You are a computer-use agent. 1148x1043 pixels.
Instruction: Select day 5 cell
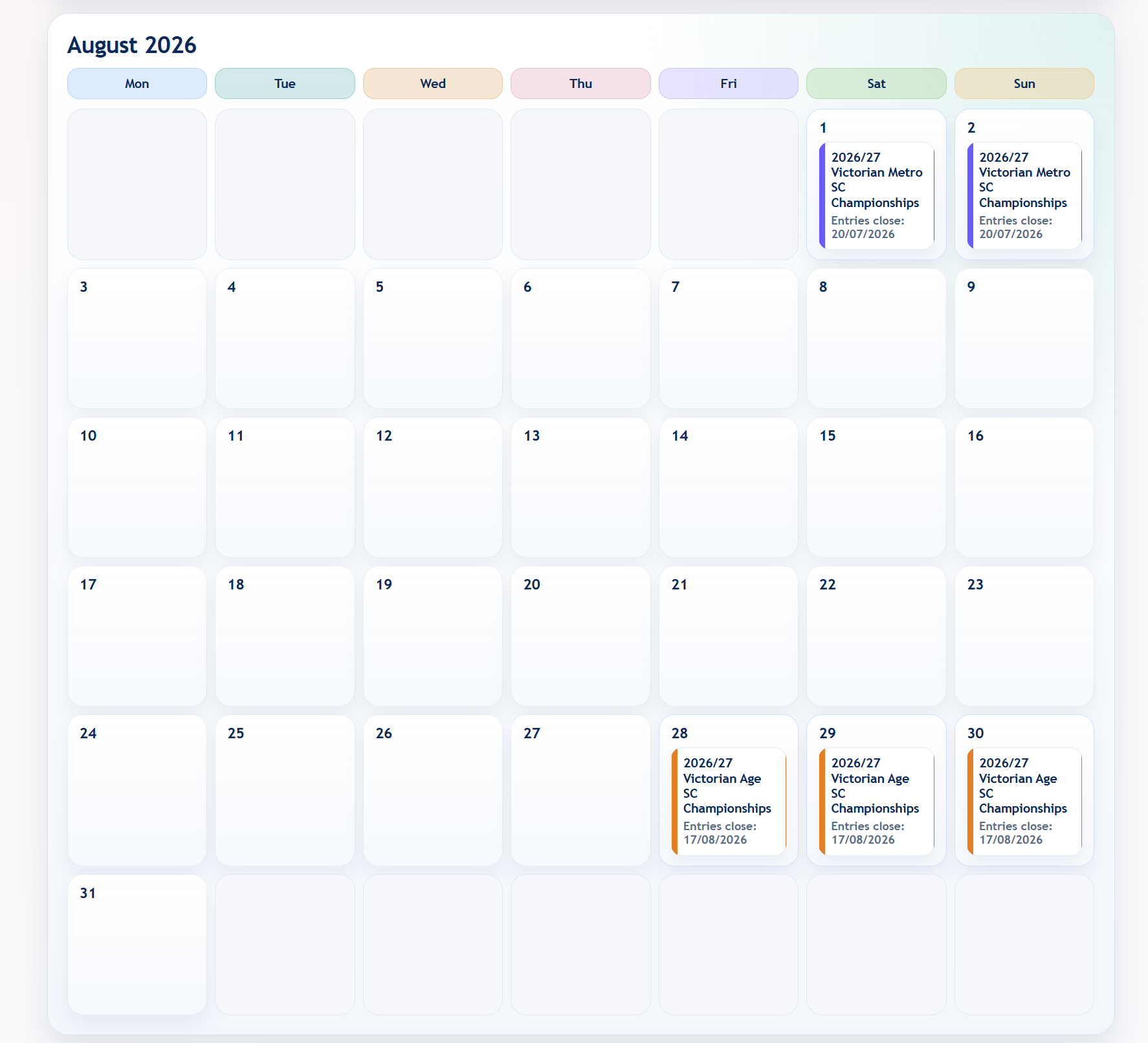(433, 338)
